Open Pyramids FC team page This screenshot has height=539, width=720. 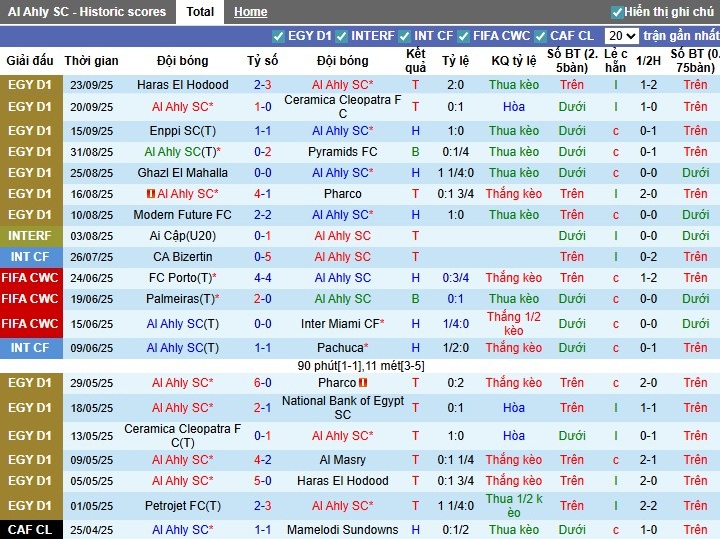(x=342, y=152)
